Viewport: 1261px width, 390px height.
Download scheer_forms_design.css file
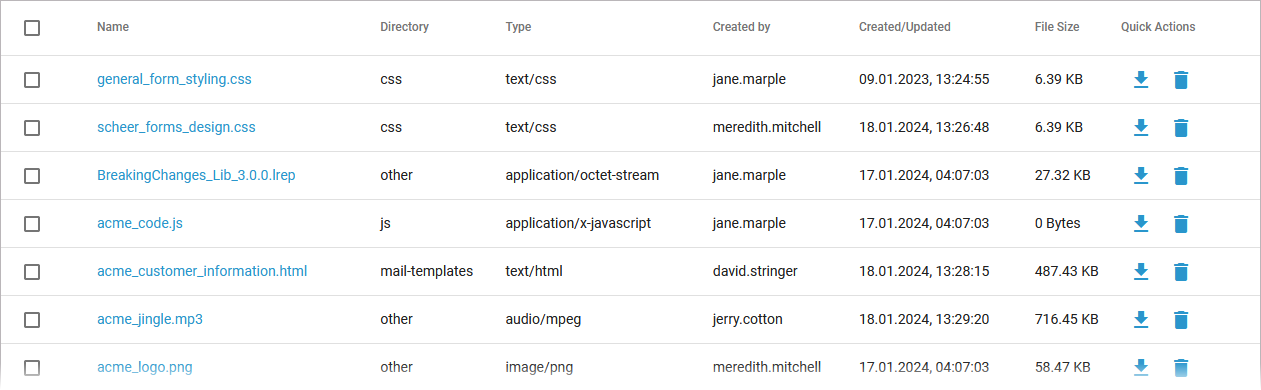[x=1141, y=128]
